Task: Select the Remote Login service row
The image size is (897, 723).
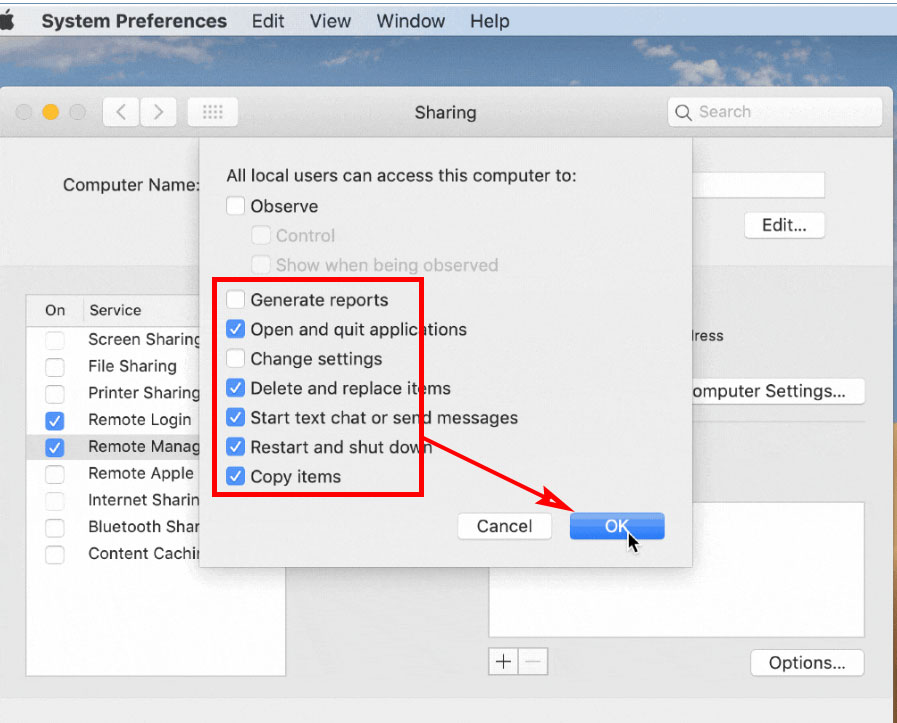Action: [x=113, y=420]
